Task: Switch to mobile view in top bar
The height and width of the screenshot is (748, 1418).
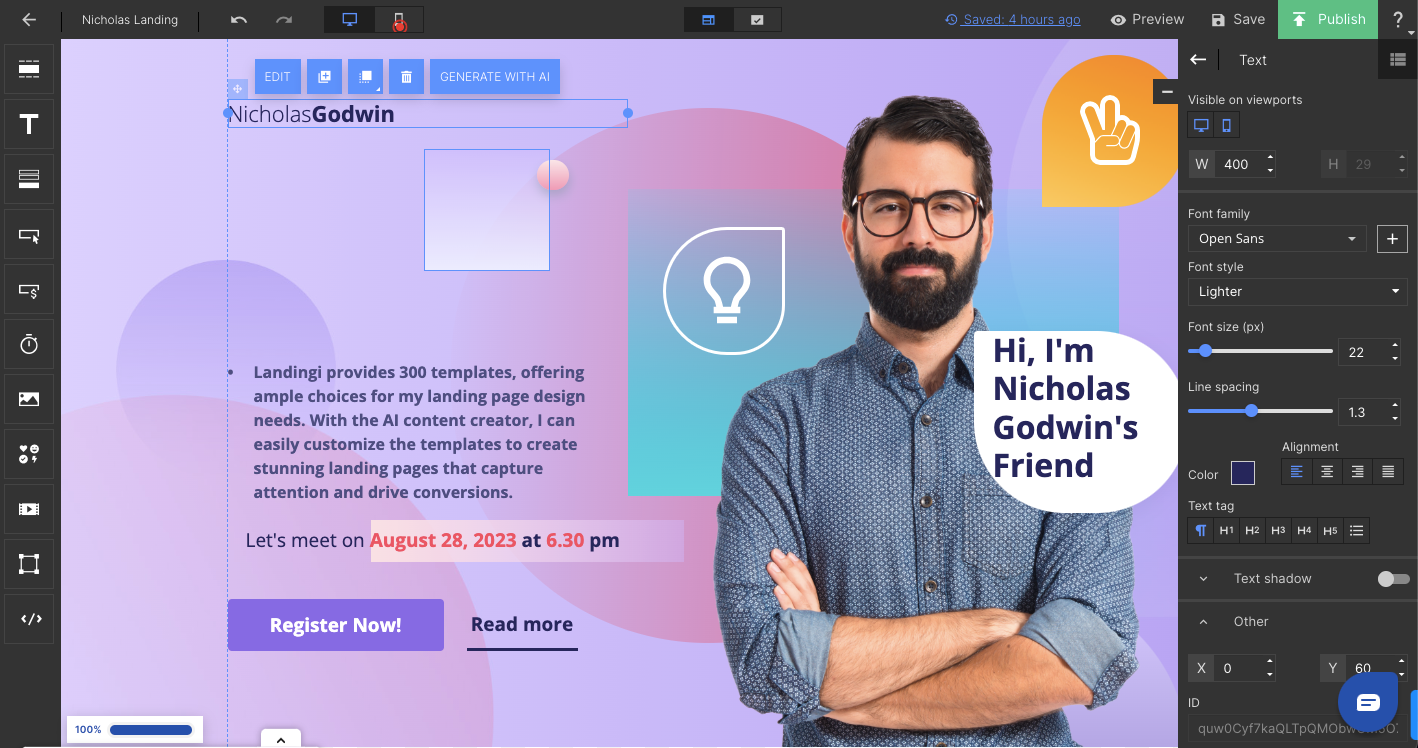Action: 399,20
